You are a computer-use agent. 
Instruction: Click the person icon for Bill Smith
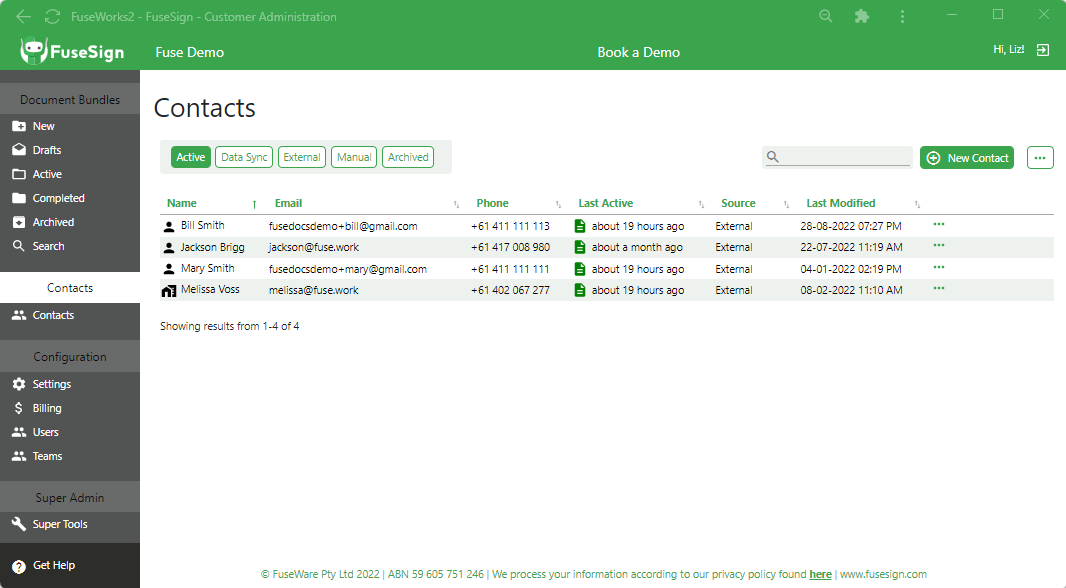[x=169, y=226]
